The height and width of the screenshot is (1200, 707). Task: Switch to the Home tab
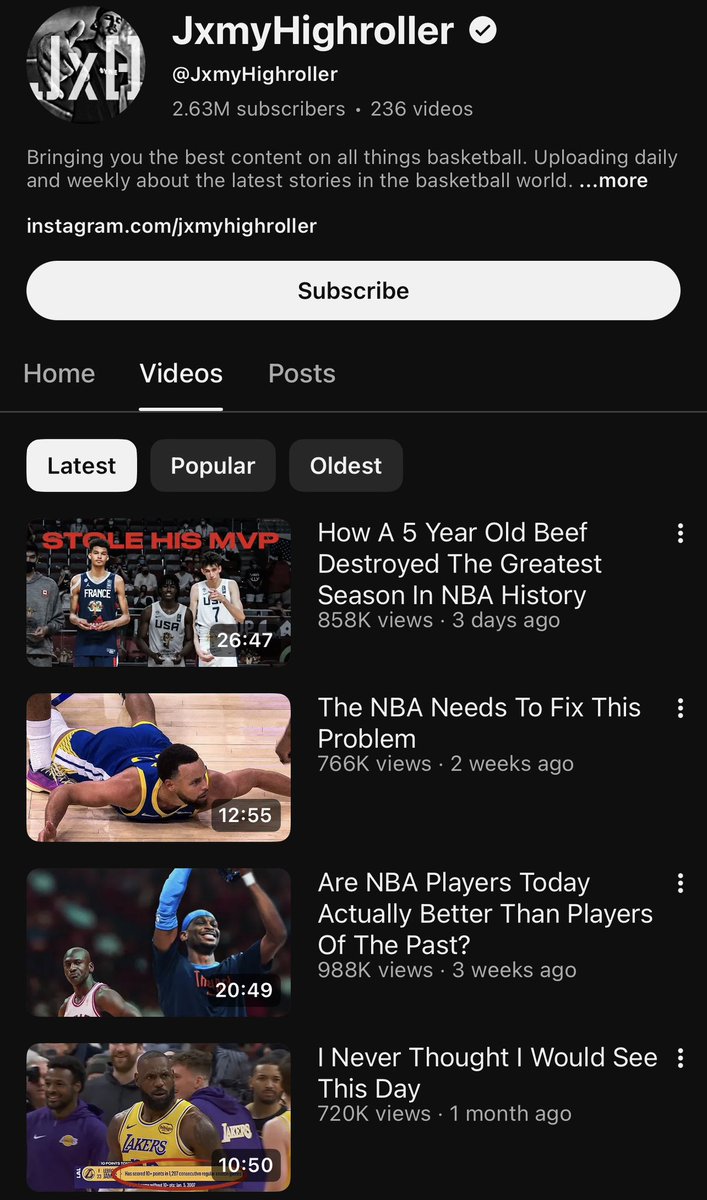coord(59,374)
